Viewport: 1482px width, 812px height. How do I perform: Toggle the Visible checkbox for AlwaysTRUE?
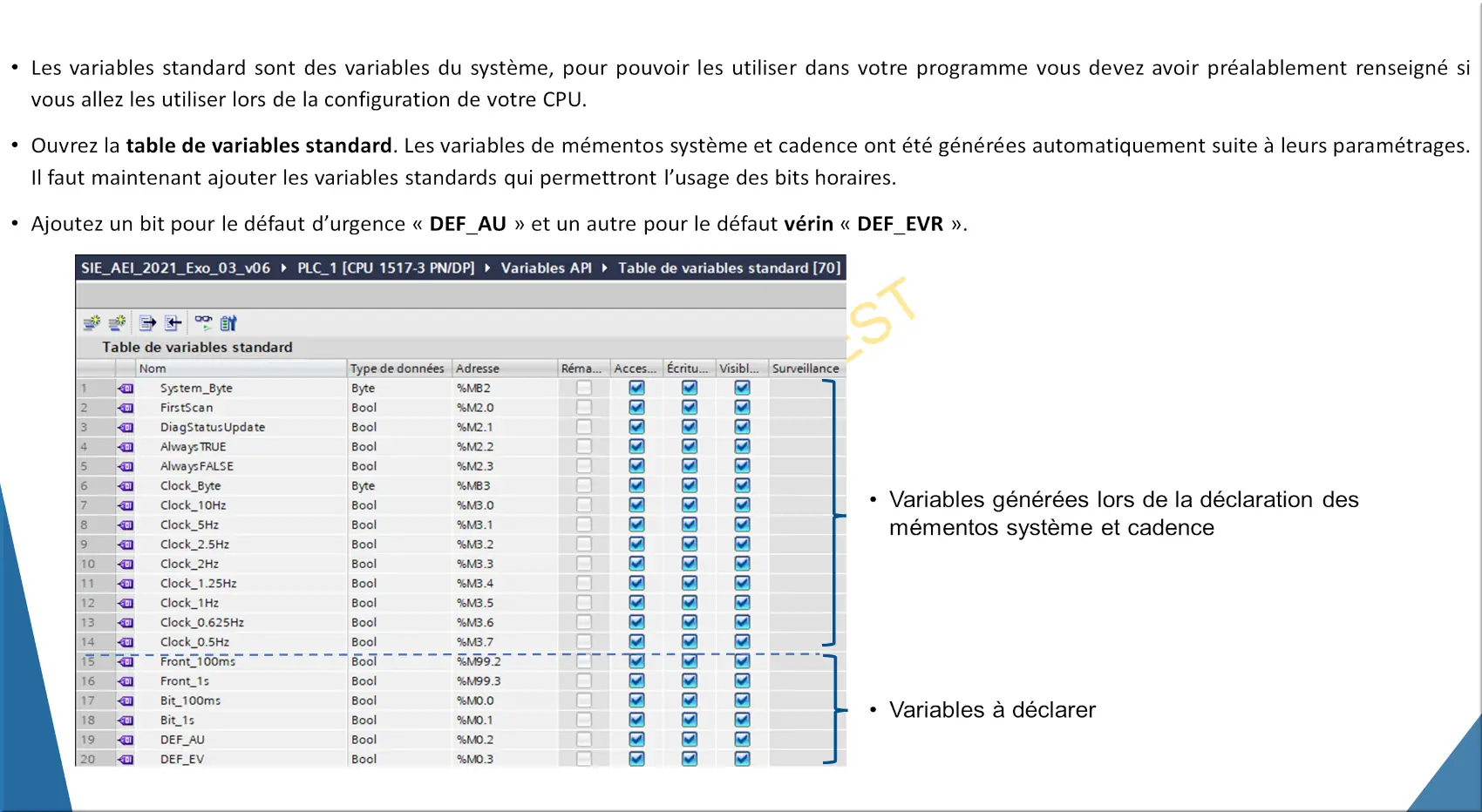click(x=742, y=446)
